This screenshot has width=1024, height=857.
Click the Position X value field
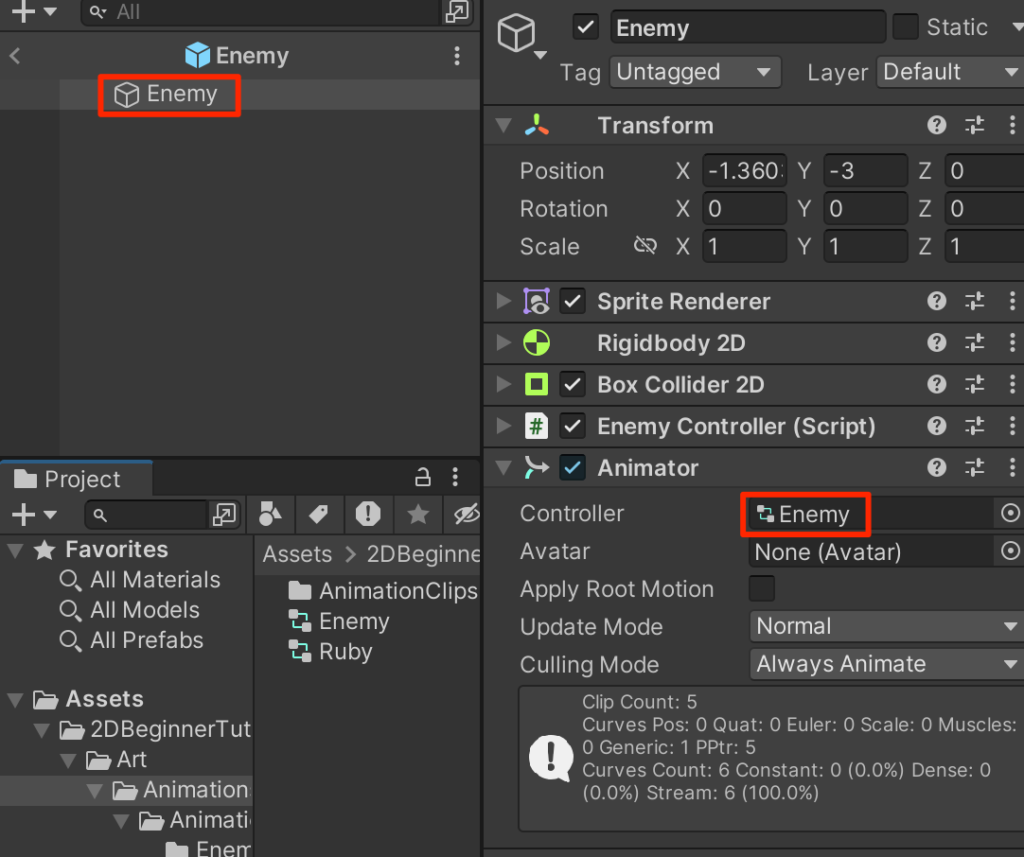(744, 171)
